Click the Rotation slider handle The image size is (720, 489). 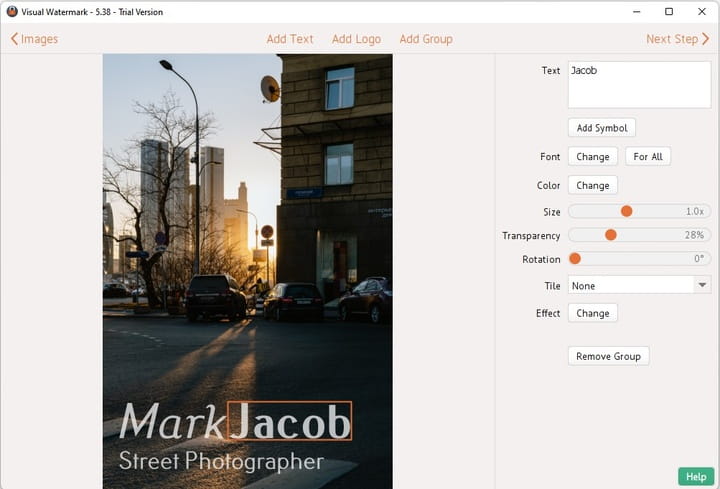[575, 259]
